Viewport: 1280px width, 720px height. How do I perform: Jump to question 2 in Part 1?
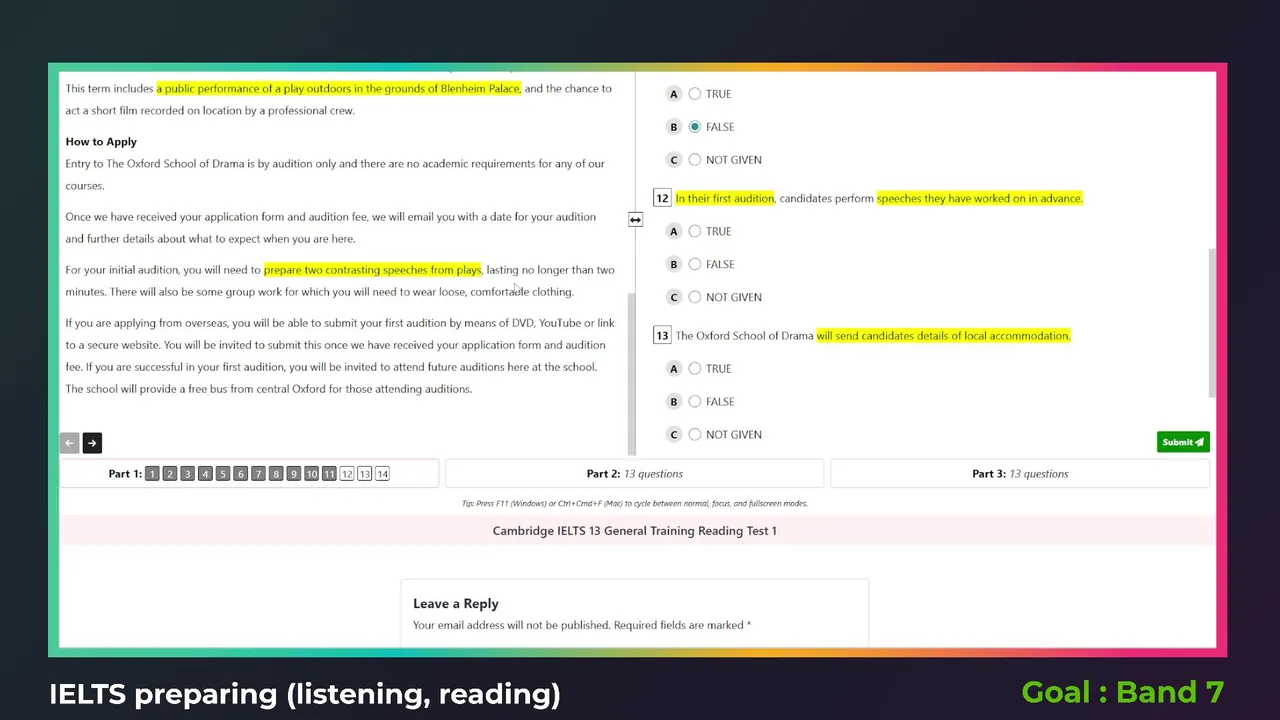pos(170,474)
